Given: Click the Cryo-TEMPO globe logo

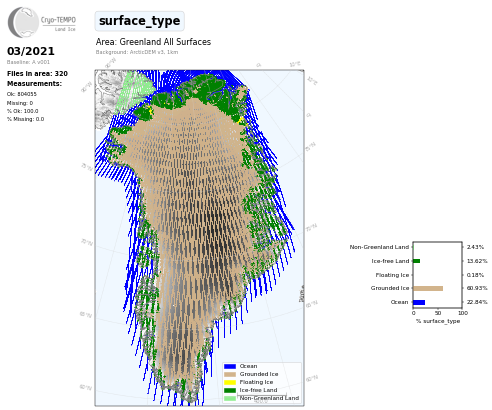Looking at the screenshot, I should [x=23, y=22].
